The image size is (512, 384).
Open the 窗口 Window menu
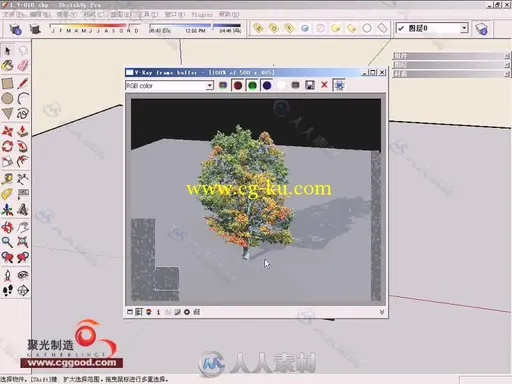coord(175,14)
